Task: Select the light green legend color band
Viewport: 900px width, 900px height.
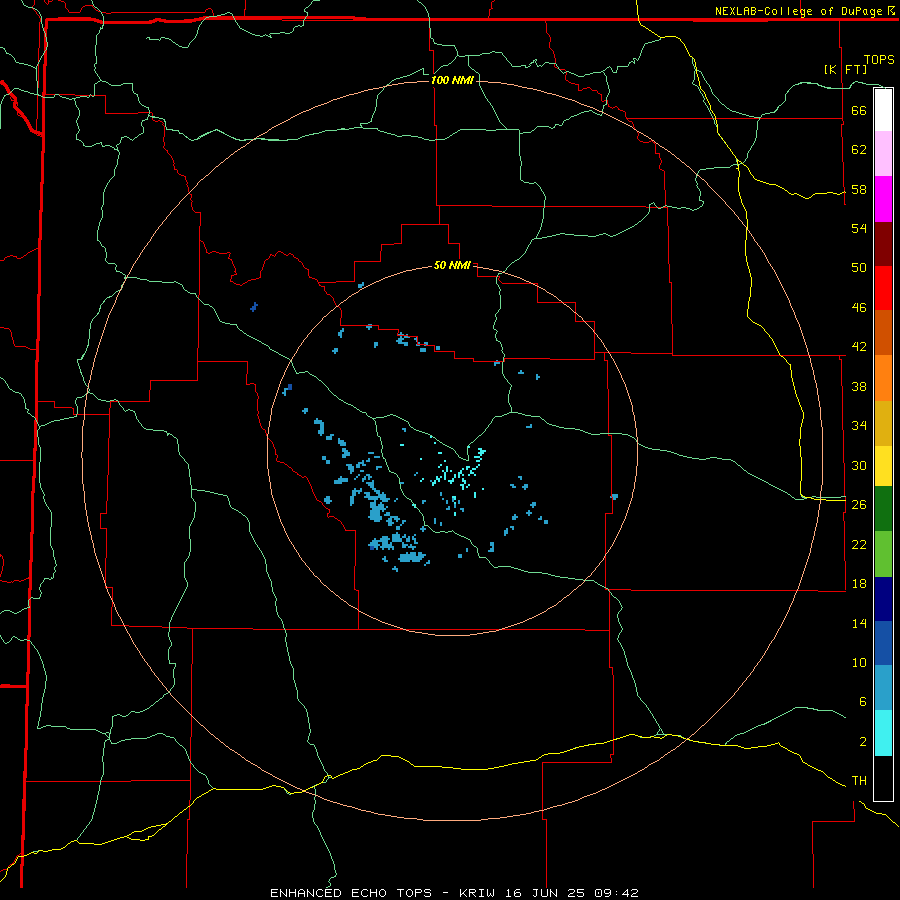Action: click(x=883, y=554)
